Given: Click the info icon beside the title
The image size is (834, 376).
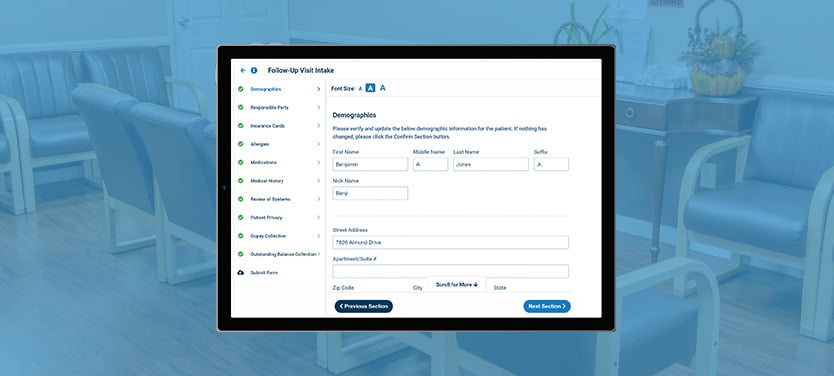Looking at the screenshot, I should pyautogui.click(x=254, y=70).
